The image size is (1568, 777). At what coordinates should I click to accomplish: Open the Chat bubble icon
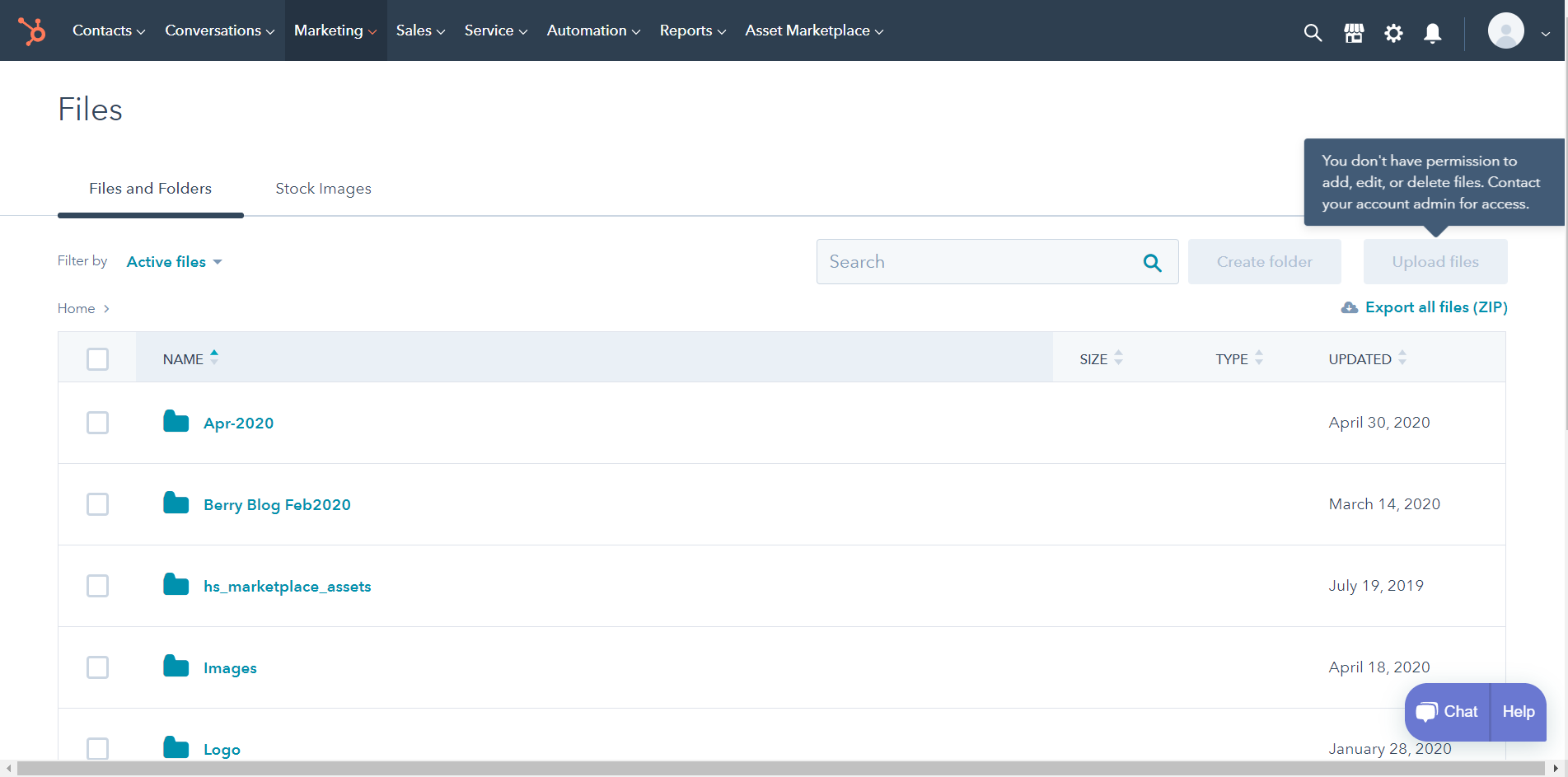(1425, 711)
